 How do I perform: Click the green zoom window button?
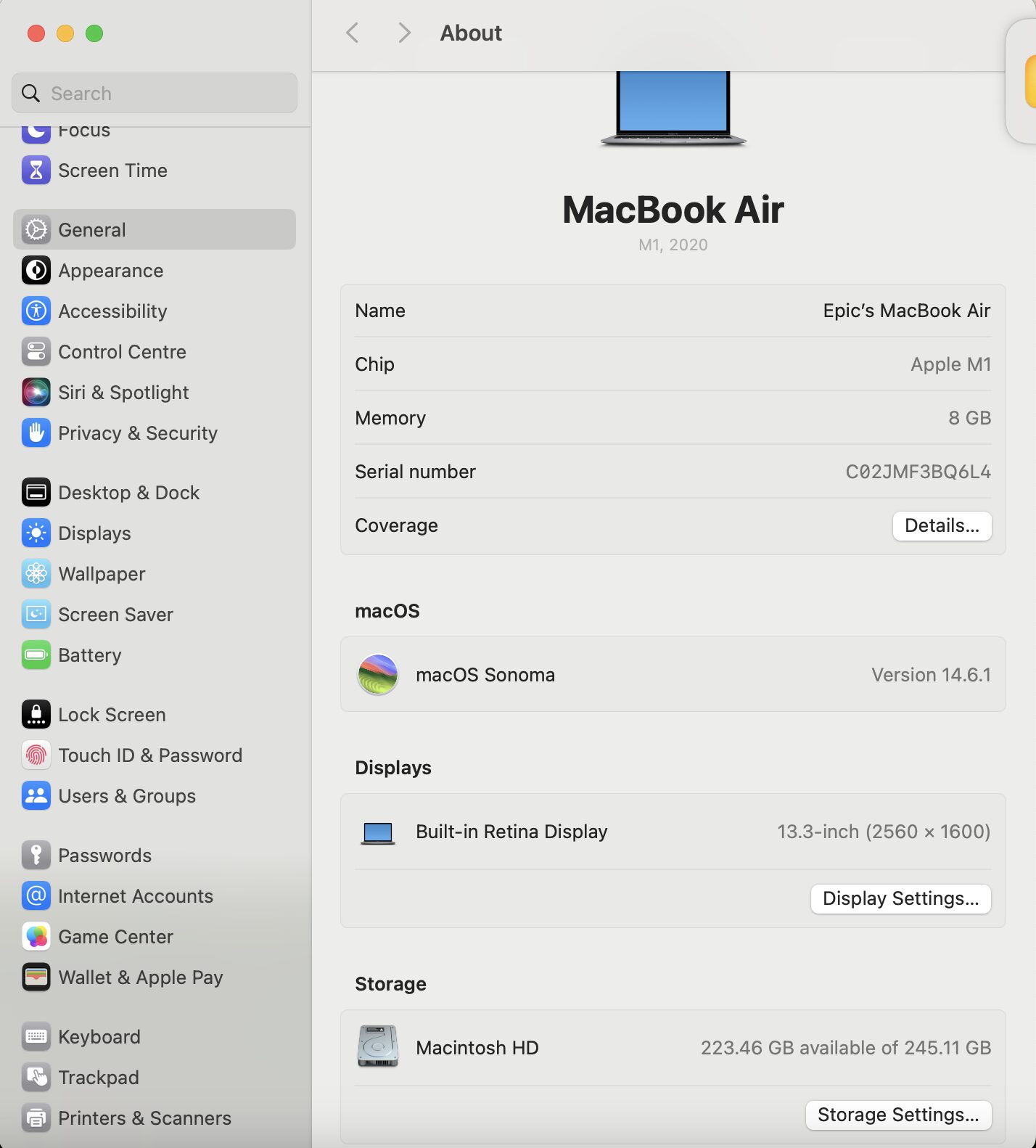94,33
